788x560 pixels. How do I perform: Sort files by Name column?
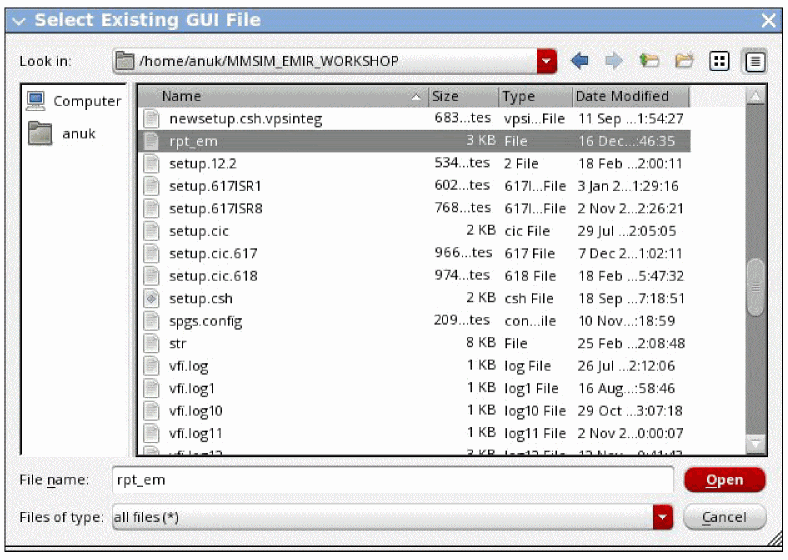(x=280, y=97)
